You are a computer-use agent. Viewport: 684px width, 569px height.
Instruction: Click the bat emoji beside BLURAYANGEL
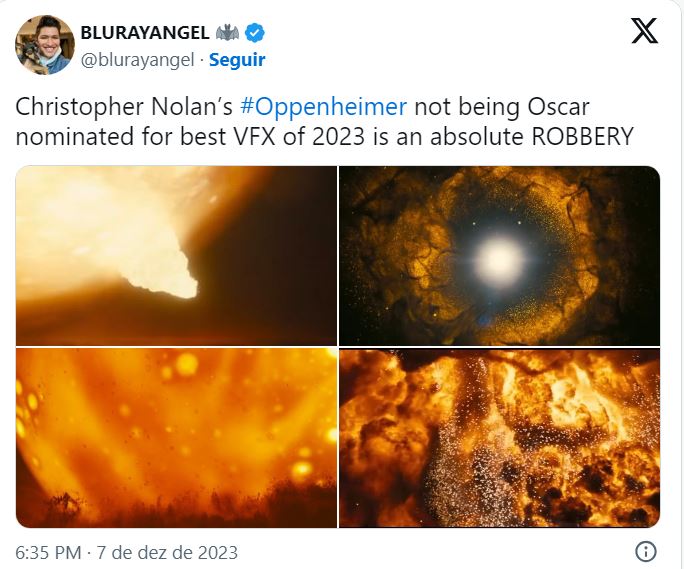228,33
